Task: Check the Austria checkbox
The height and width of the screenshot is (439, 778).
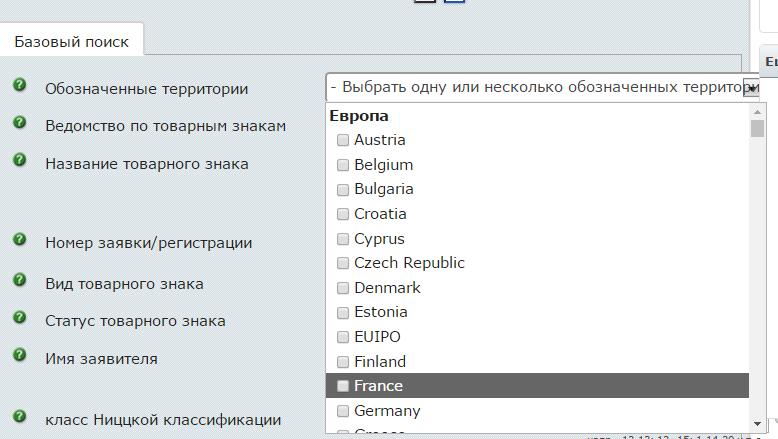Action: coord(343,140)
